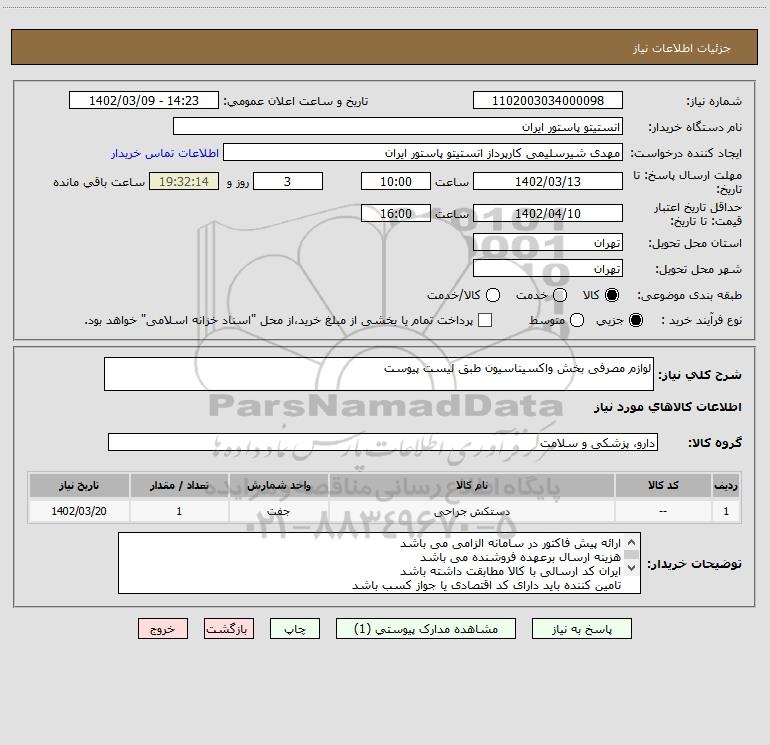Click the deadline time field 10:00
770x745 pixels.
pyautogui.click(x=396, y=181)
